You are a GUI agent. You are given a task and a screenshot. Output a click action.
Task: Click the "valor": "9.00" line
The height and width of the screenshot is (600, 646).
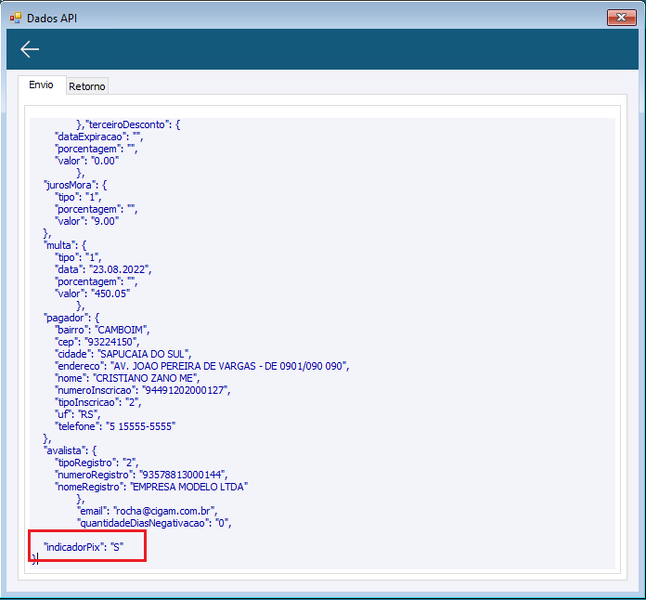tap(87, 221)
